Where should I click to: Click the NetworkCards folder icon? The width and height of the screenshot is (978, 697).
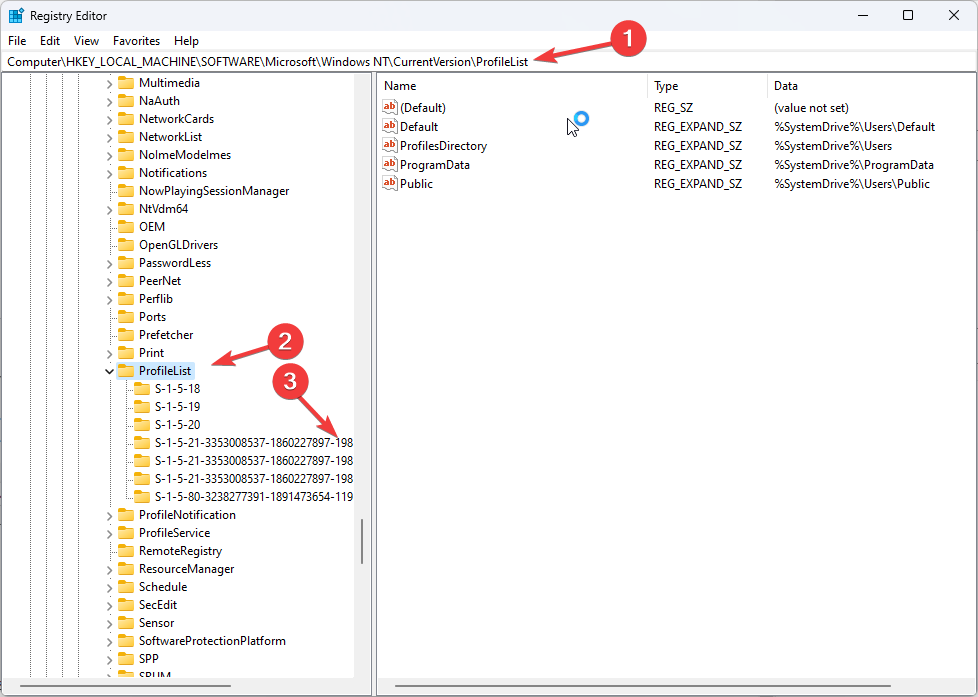click(x=126, y=119)
